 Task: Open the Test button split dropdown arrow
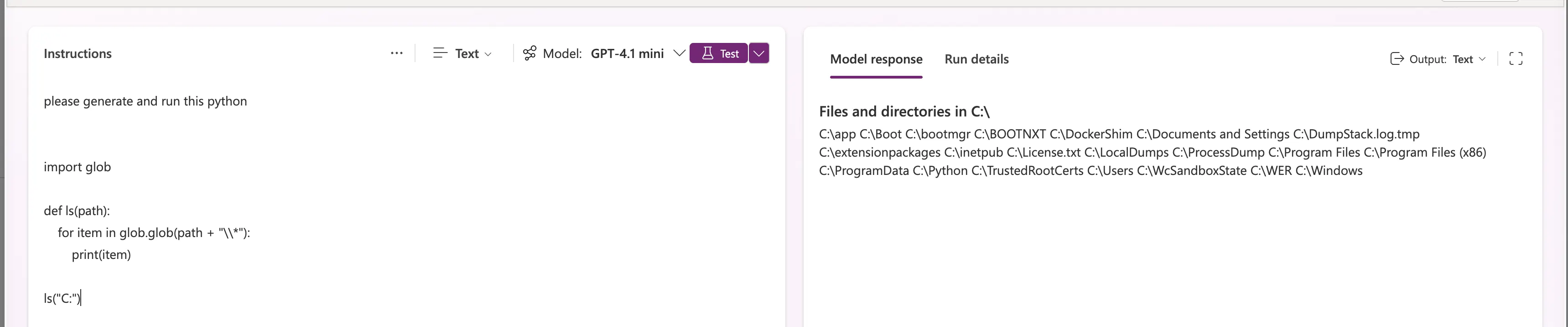758,53
